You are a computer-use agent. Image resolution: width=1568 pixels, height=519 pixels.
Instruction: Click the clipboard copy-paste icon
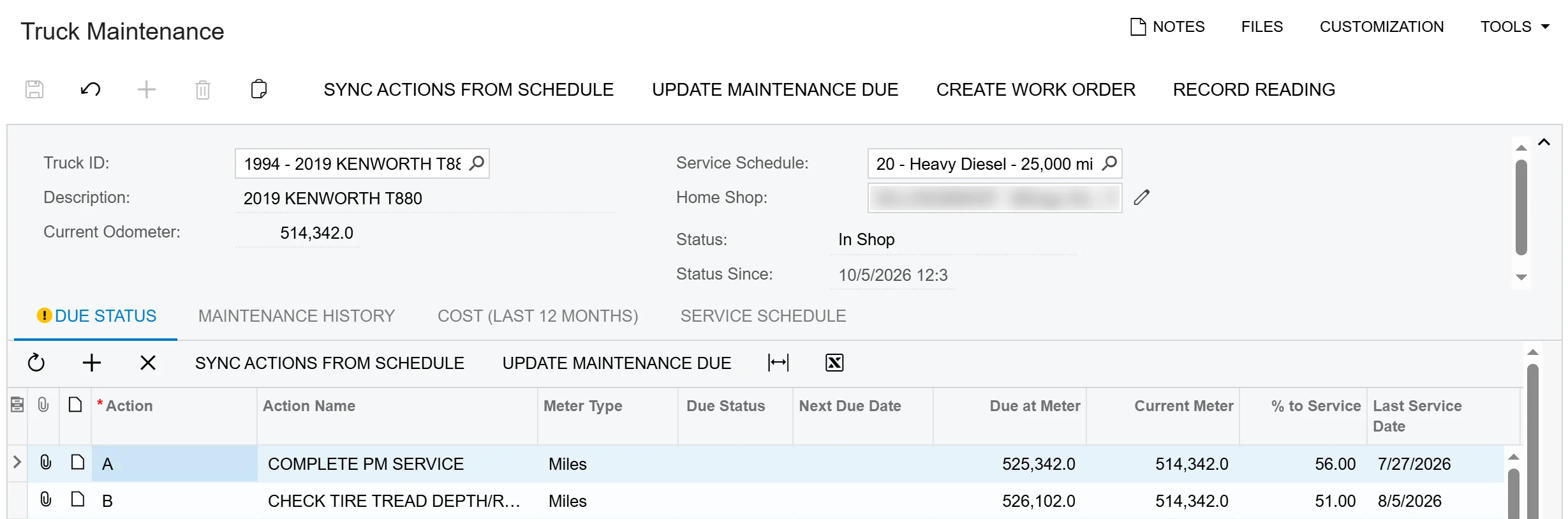coord(259,89)
